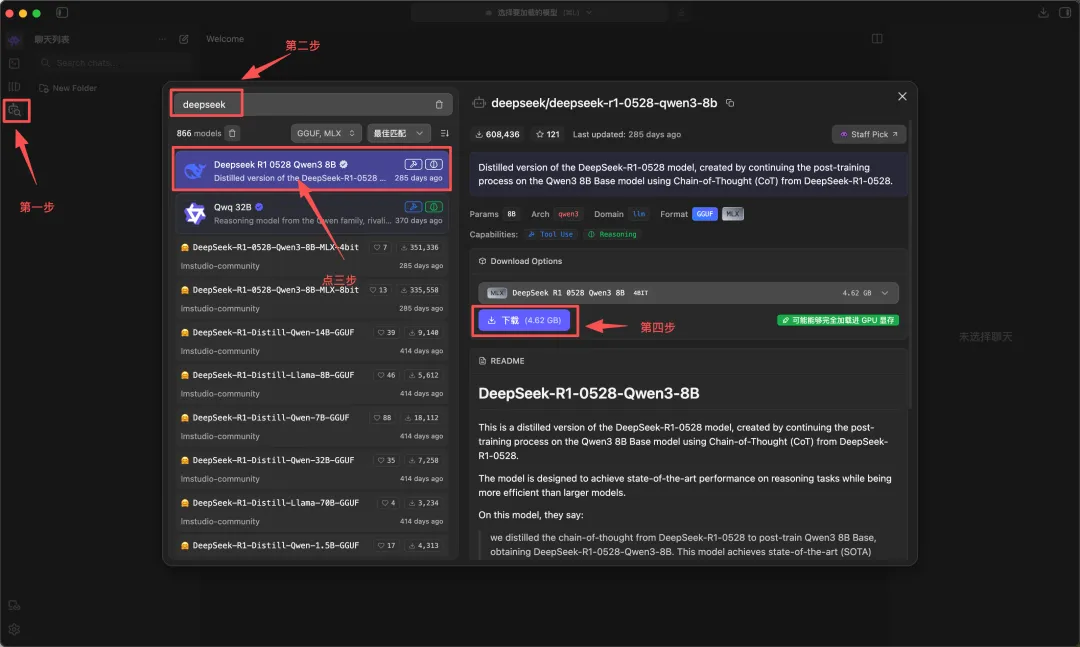Click heart likes on DeepSeek-R1-Distill-Qwen-14B-GGUF

(386, 332)
